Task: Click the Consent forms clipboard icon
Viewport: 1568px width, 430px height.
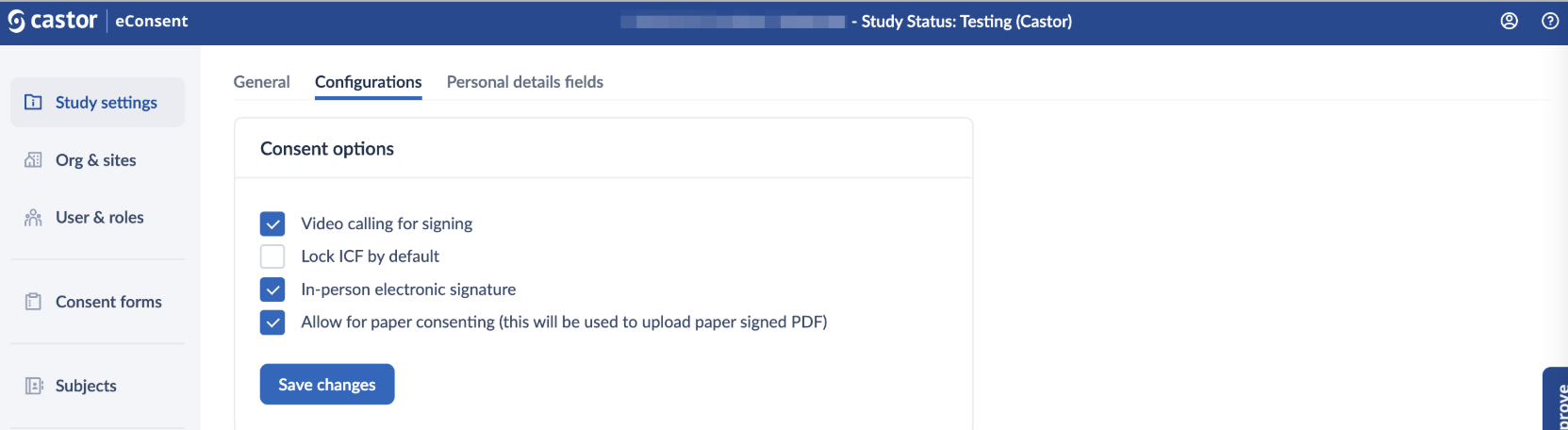Action: (x=33, y=302)
